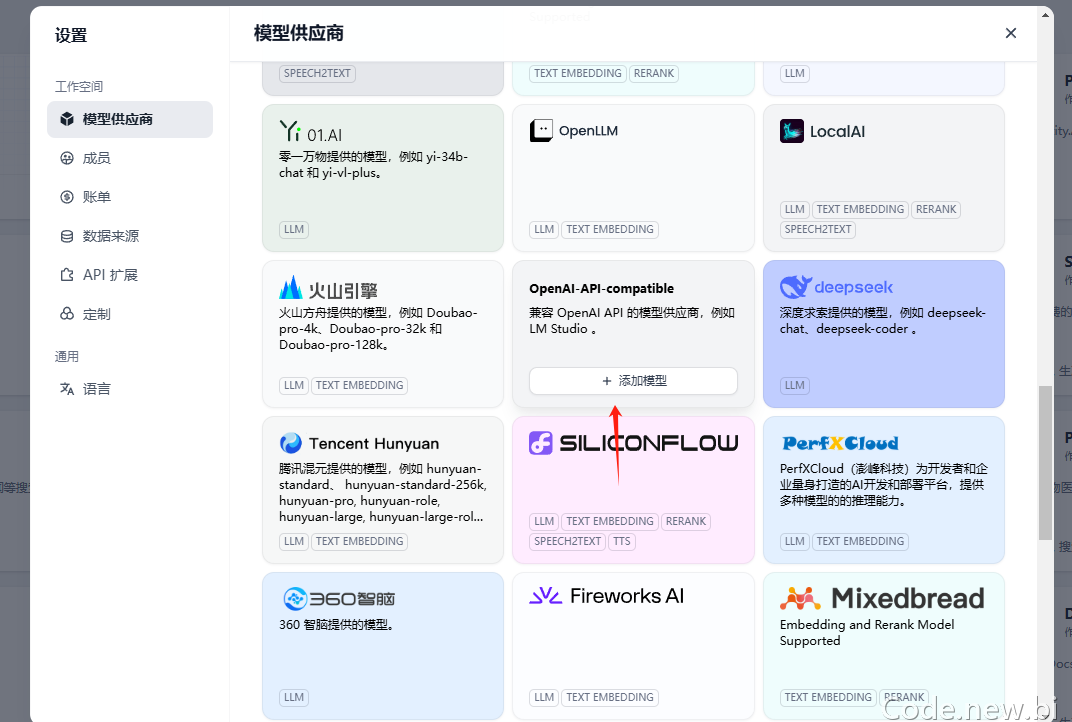Screen dimensions: 1072x722
Task: Click the OpenLLM logo icon
Action: 541,131
